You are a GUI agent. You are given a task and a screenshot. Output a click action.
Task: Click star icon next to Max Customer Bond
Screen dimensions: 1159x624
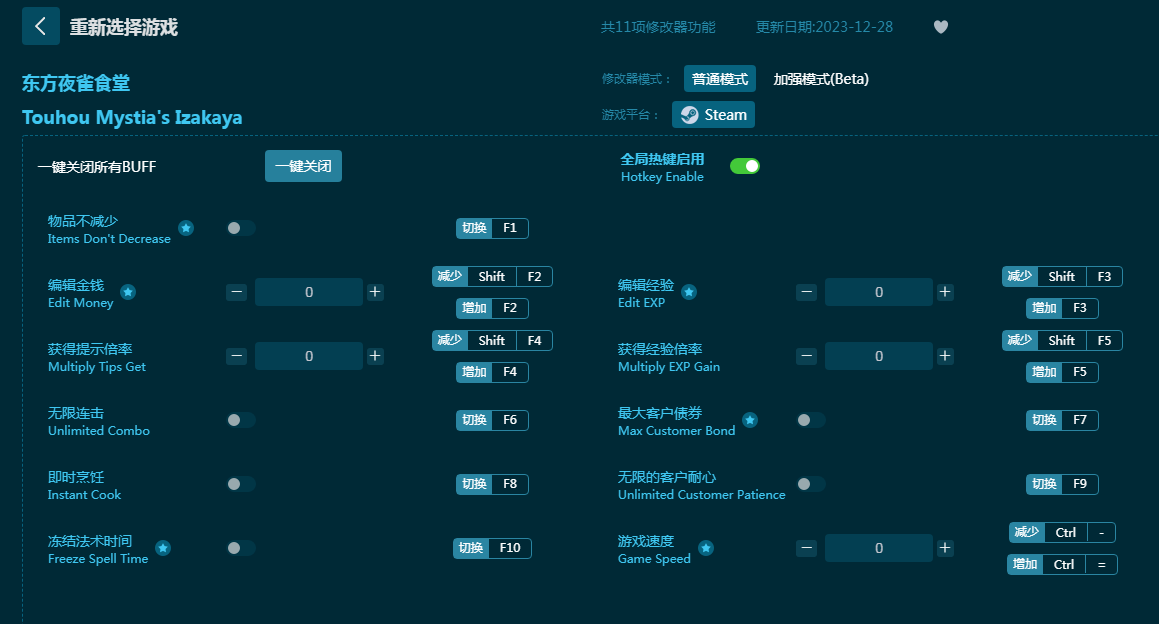(x=750, y=420)
